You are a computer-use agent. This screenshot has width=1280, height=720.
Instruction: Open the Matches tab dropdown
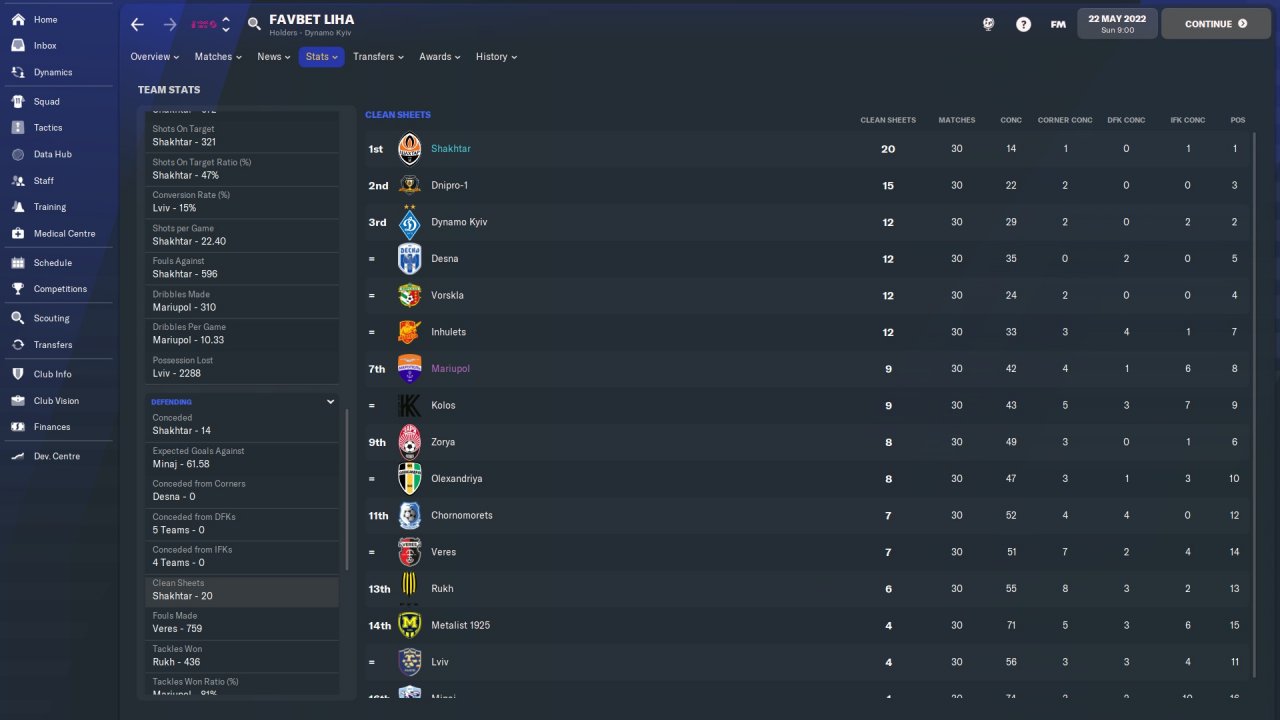pos(218,57)
